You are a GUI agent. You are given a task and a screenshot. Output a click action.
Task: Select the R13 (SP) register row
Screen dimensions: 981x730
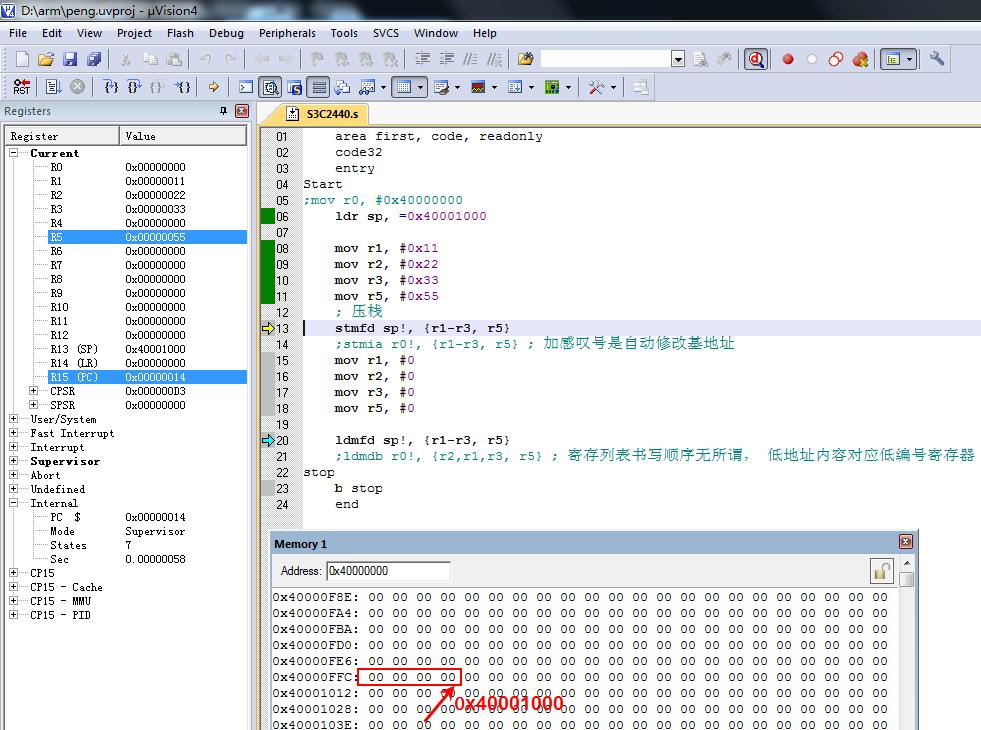[73, 349]
